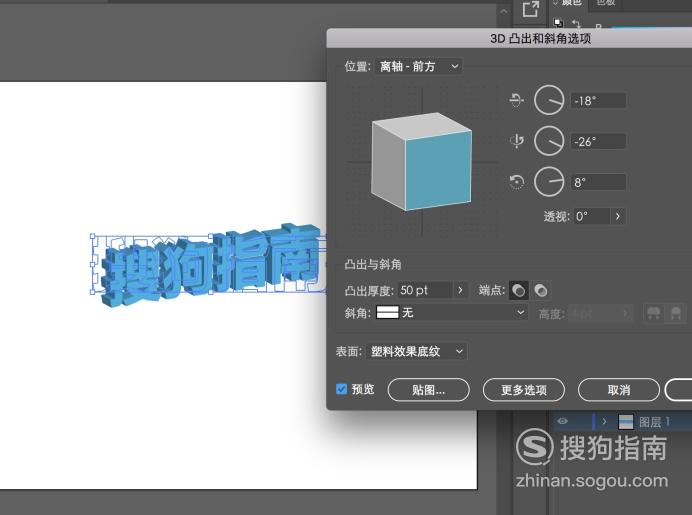
Task: Click the Z-axis rotation dial for 8°
Action: [549, 181]
